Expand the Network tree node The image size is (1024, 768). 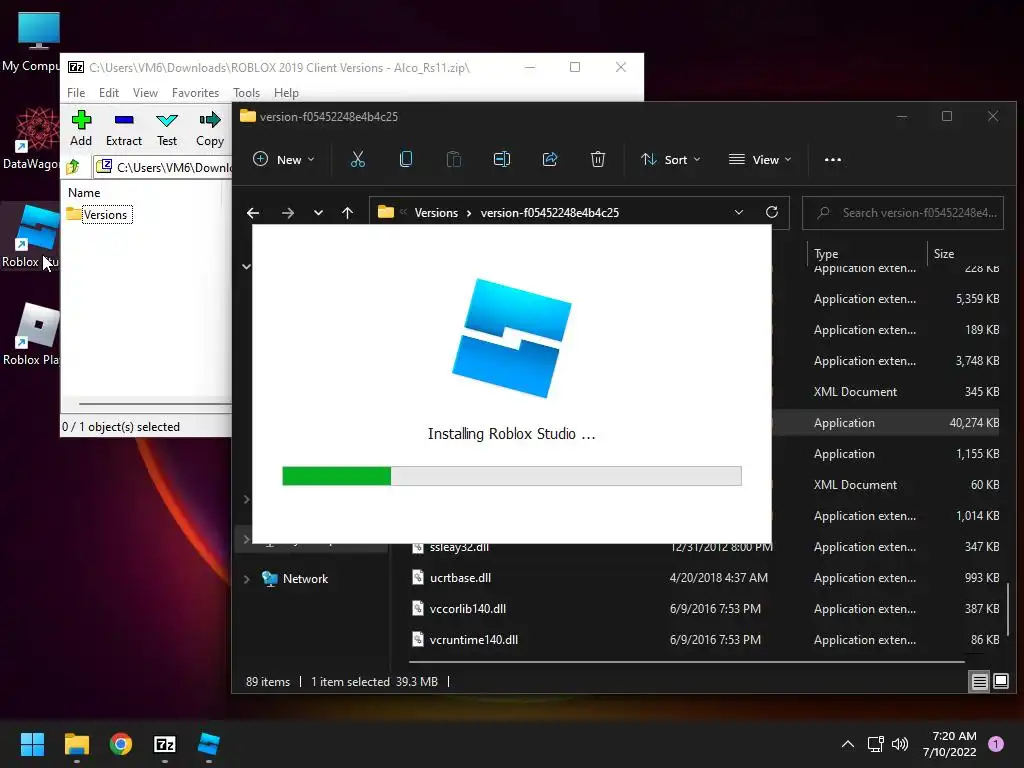(x=246, y=579)
